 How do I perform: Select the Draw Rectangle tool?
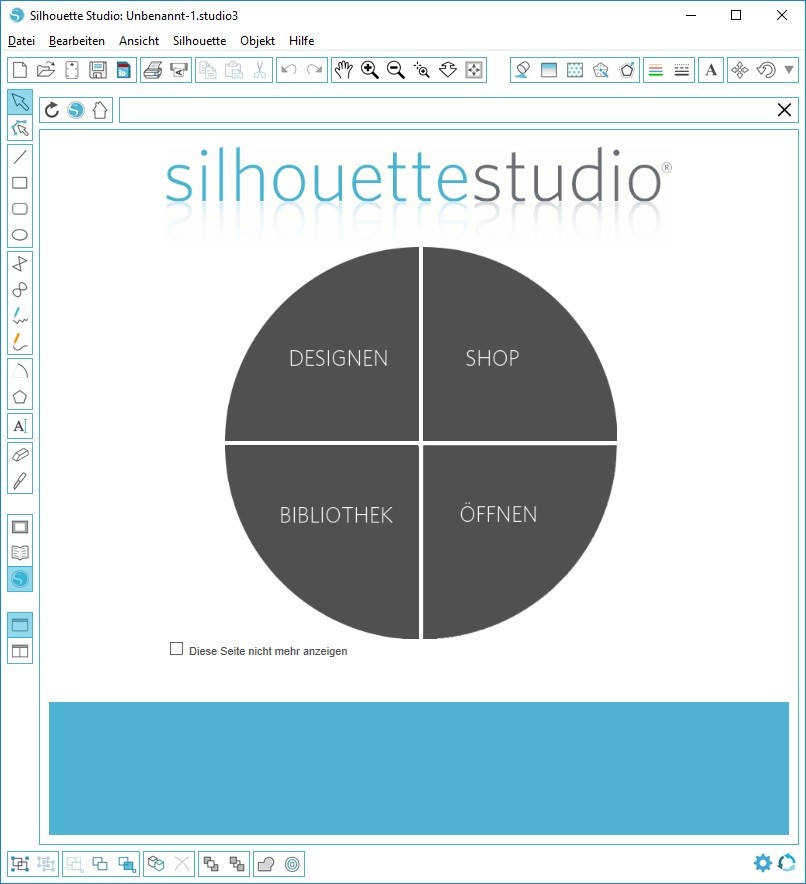(x=20, y=183)
